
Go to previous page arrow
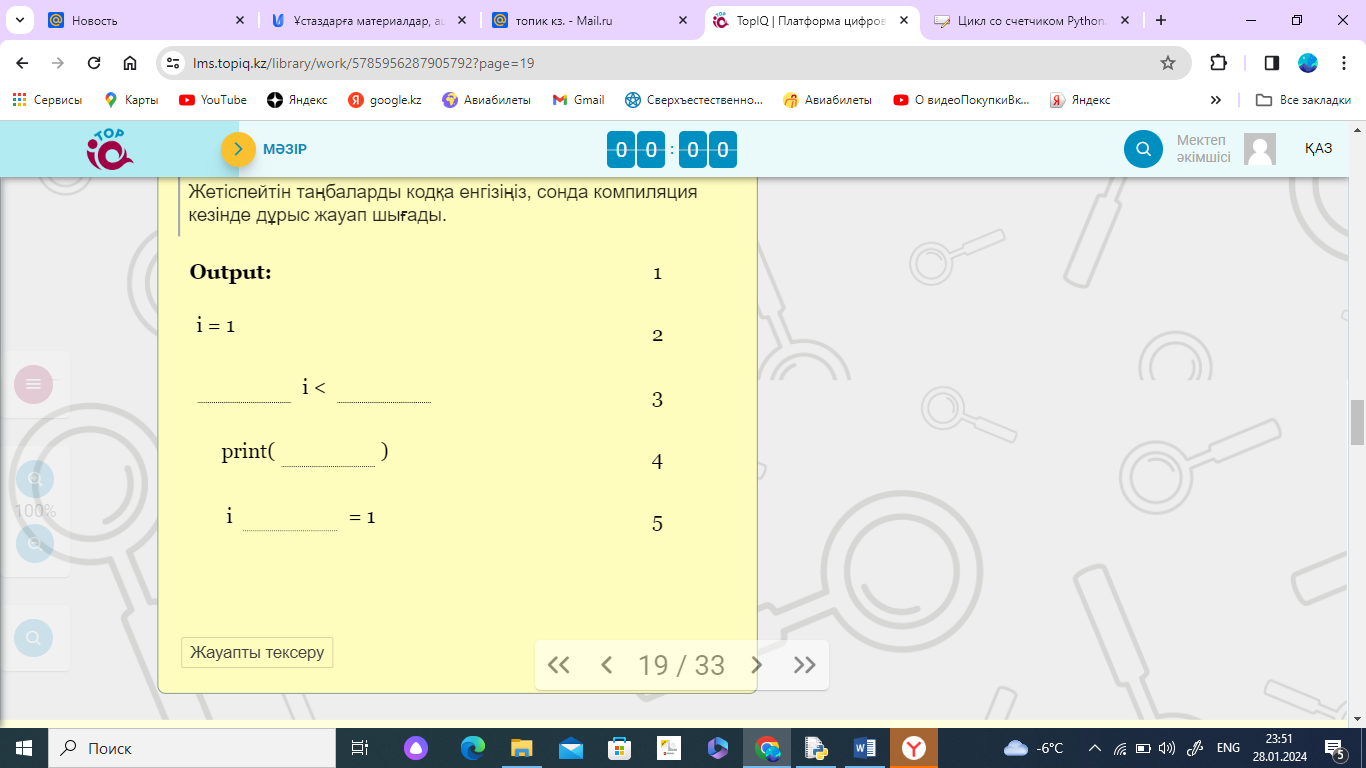(606, 665)
